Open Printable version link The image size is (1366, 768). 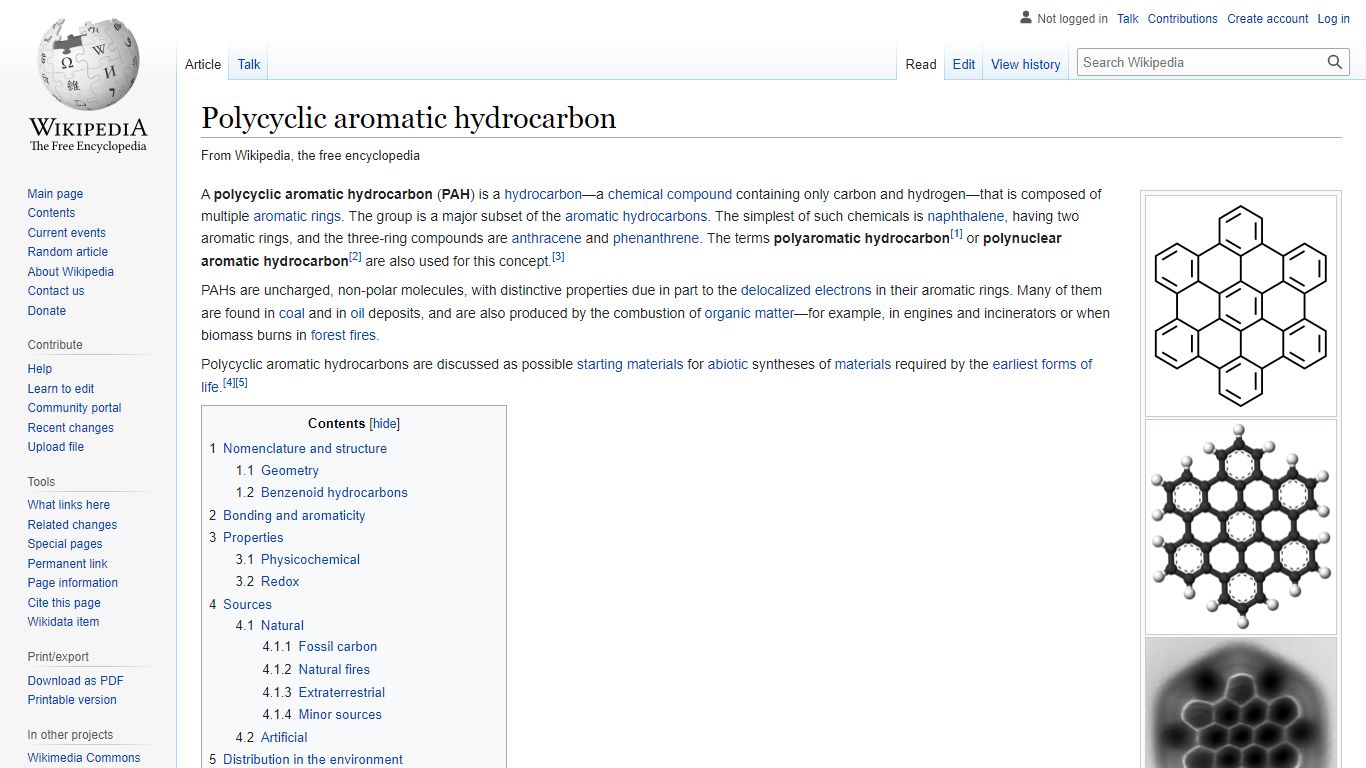pyautogui.click(x=72, y=700)
